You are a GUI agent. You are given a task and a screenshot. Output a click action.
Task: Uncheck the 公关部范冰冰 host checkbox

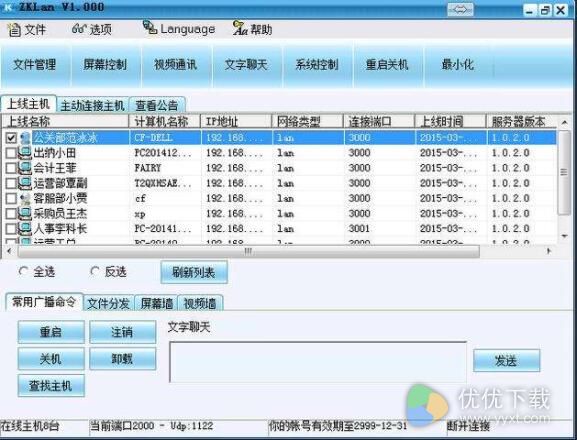click(11, 138)
